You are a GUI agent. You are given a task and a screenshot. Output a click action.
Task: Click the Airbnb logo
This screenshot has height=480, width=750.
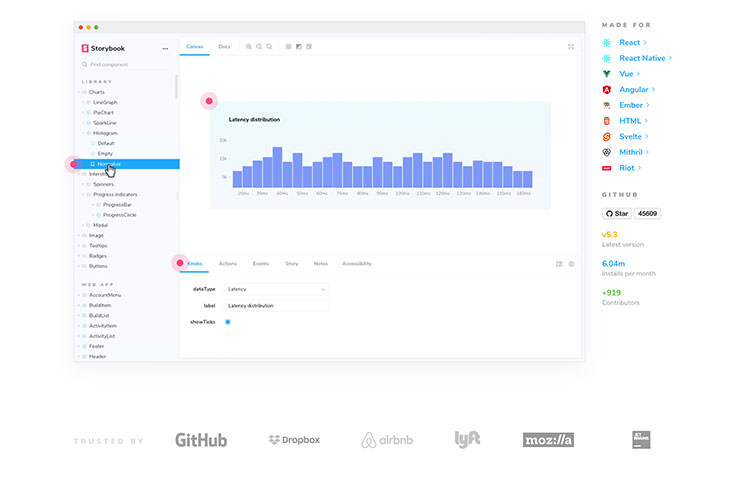click(x=387, y=440)
